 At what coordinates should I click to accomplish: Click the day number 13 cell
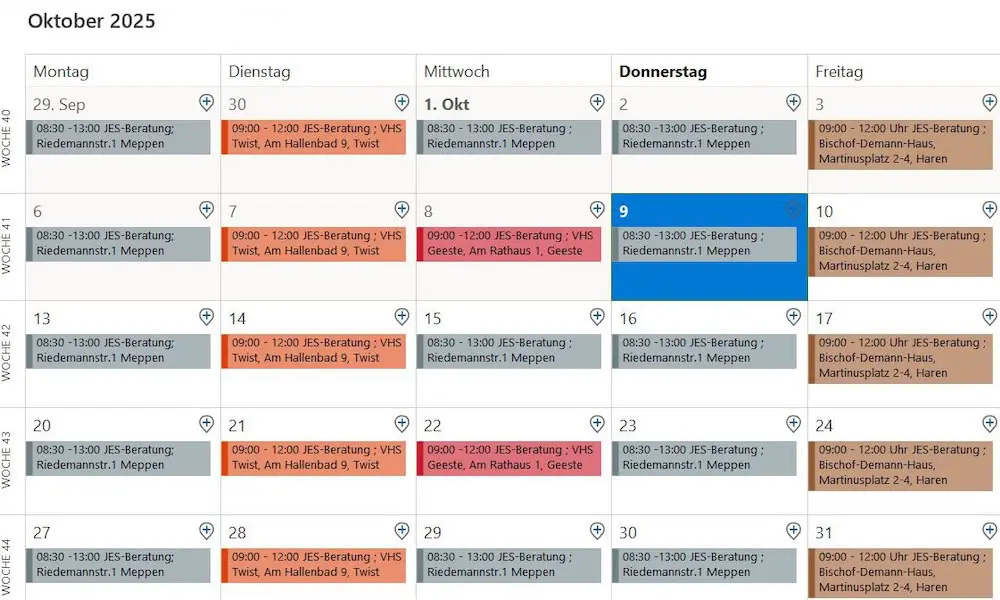(x=42, y=318)
